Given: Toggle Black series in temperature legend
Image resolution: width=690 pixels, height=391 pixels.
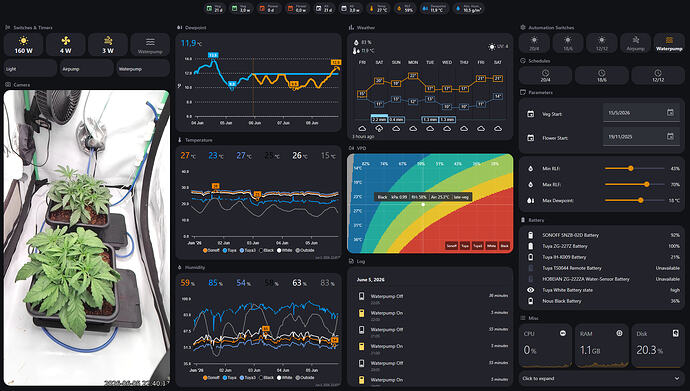Looking at the screenshot, I should click(266, 250).
